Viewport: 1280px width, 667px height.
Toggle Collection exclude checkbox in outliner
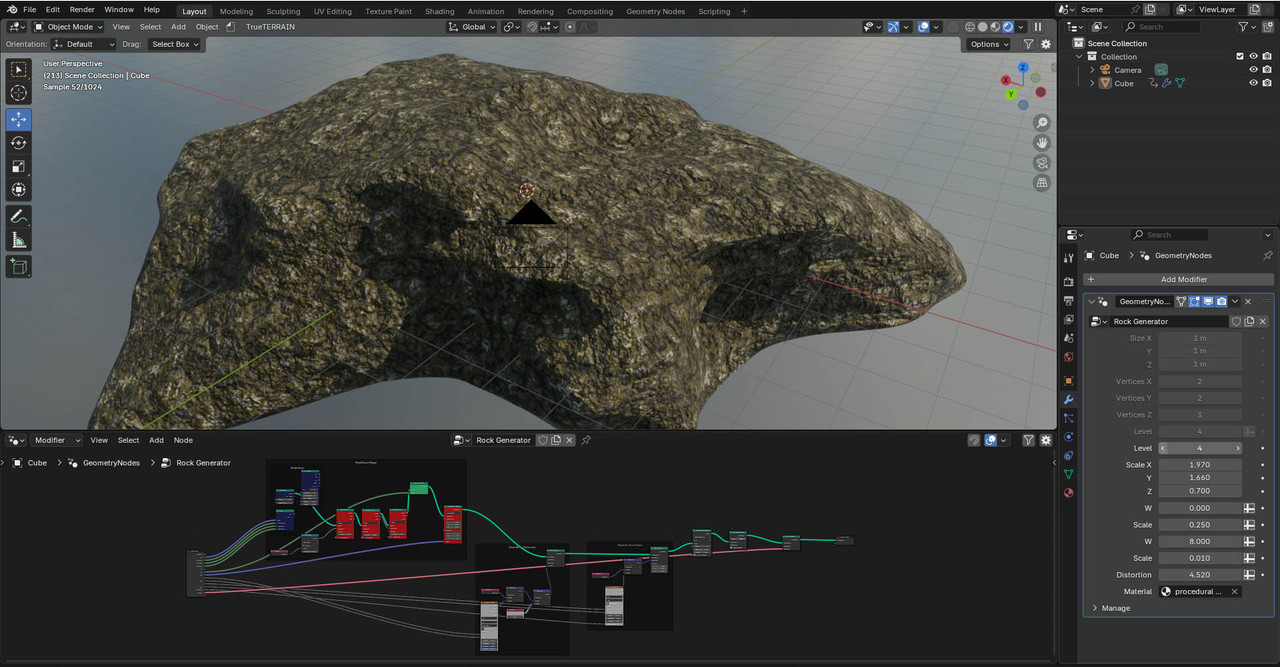1240,57
